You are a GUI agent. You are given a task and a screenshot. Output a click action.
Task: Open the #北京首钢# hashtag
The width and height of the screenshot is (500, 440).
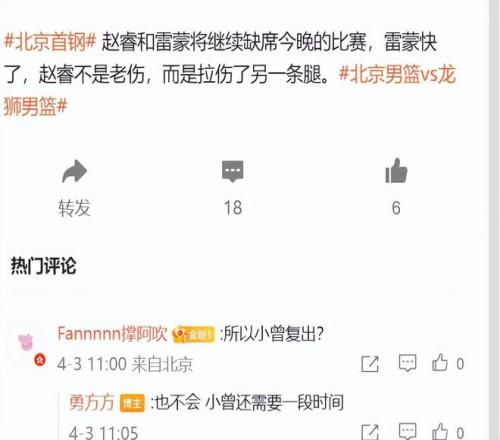tap(50, 42)
